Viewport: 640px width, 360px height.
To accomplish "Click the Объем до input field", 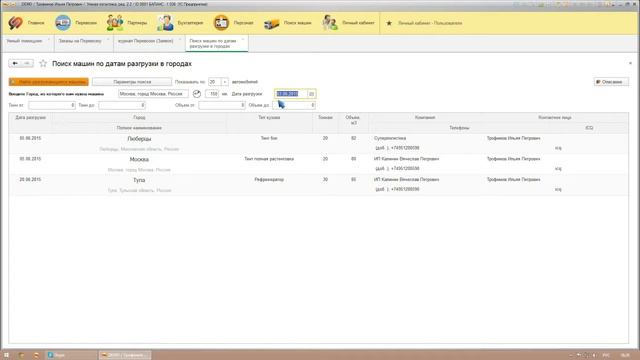I will (294, 105).
